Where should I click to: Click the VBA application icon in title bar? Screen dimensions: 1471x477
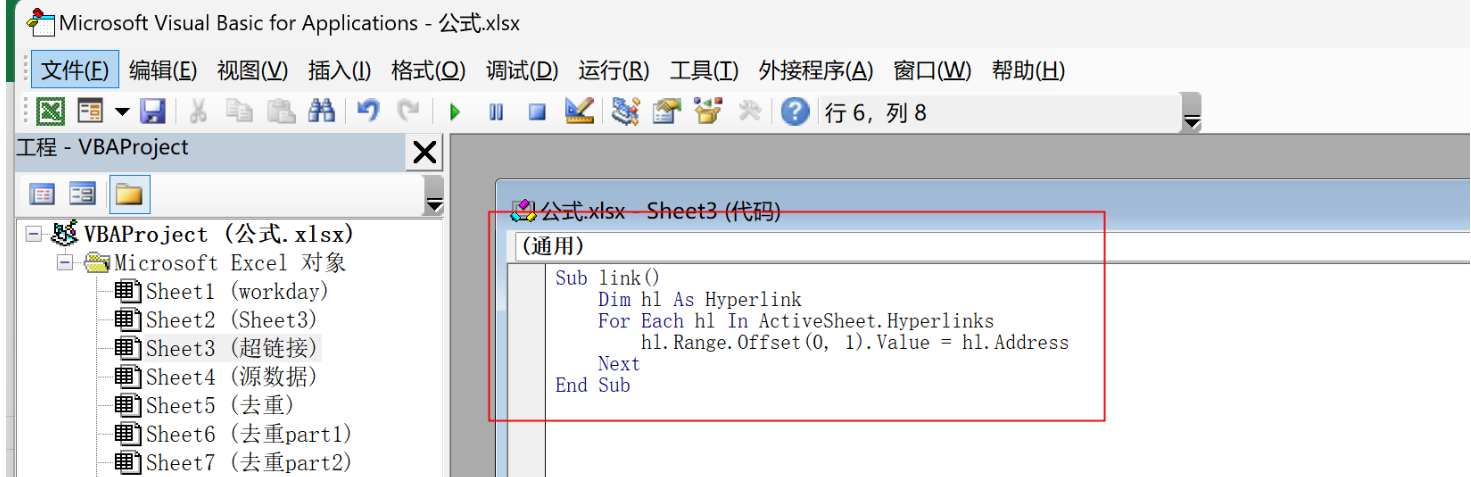[x=40, y=22]
